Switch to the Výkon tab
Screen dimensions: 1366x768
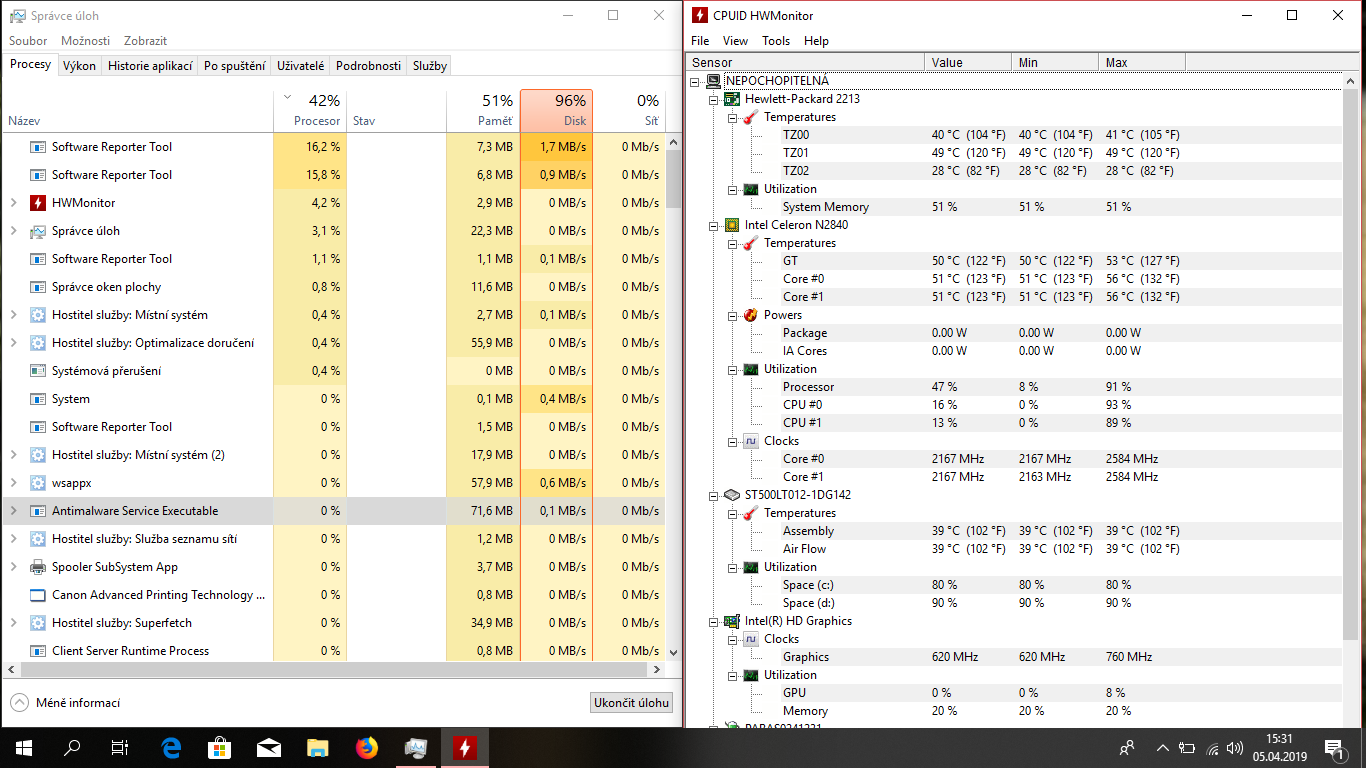tap(79, 66)
